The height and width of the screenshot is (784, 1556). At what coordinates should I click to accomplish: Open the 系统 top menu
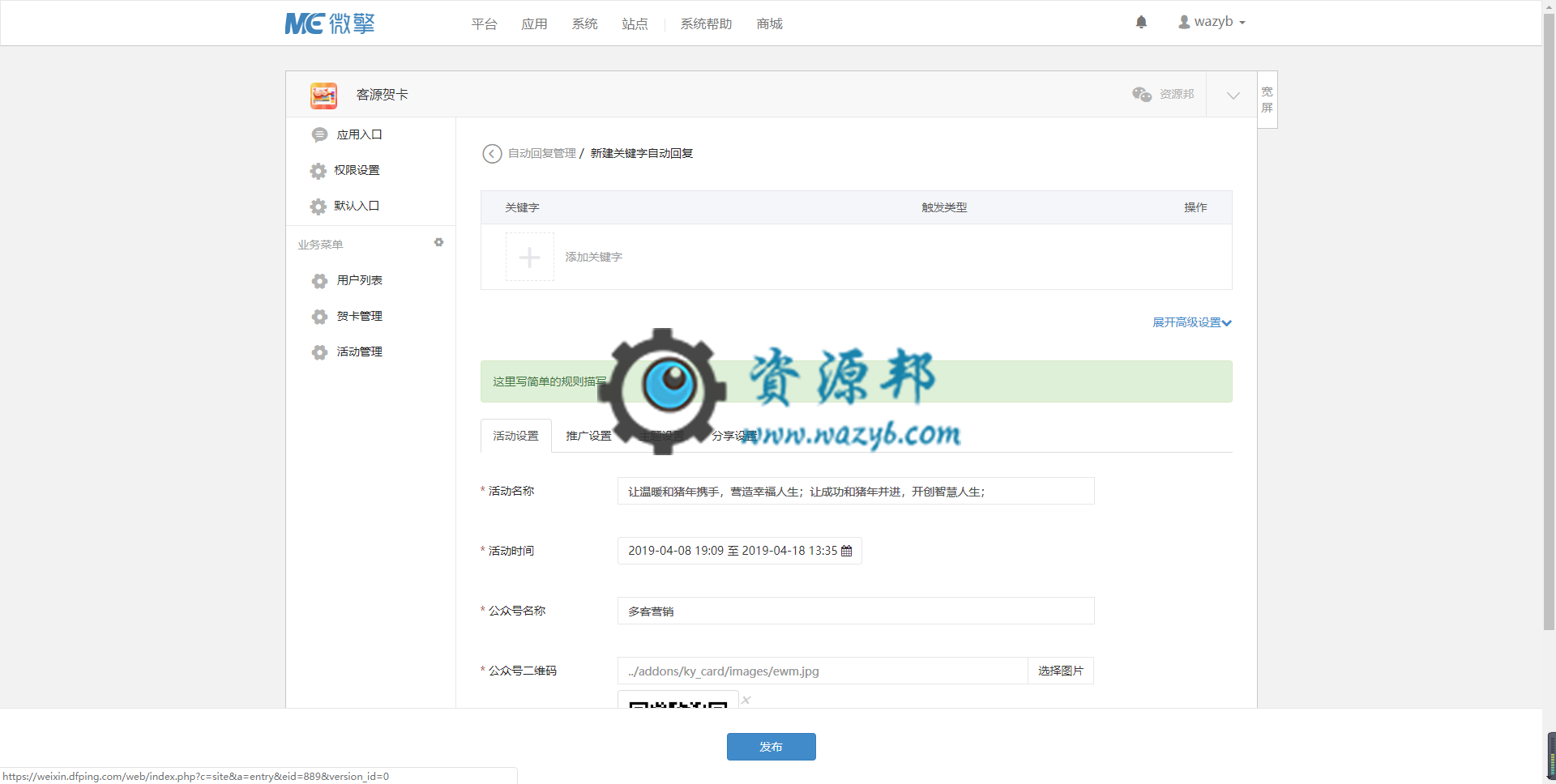(584, 23)
